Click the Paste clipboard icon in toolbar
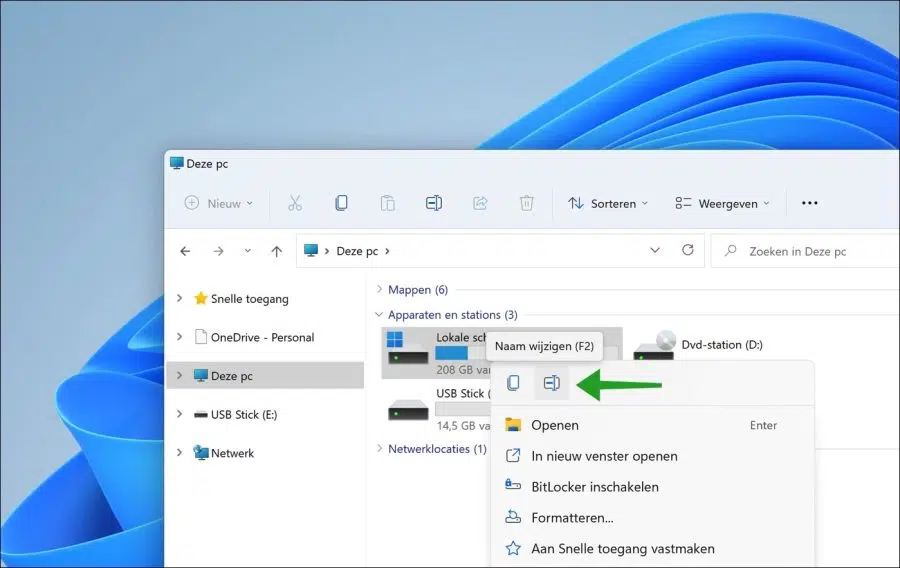The image size is (900, 568). coord(387,203)
